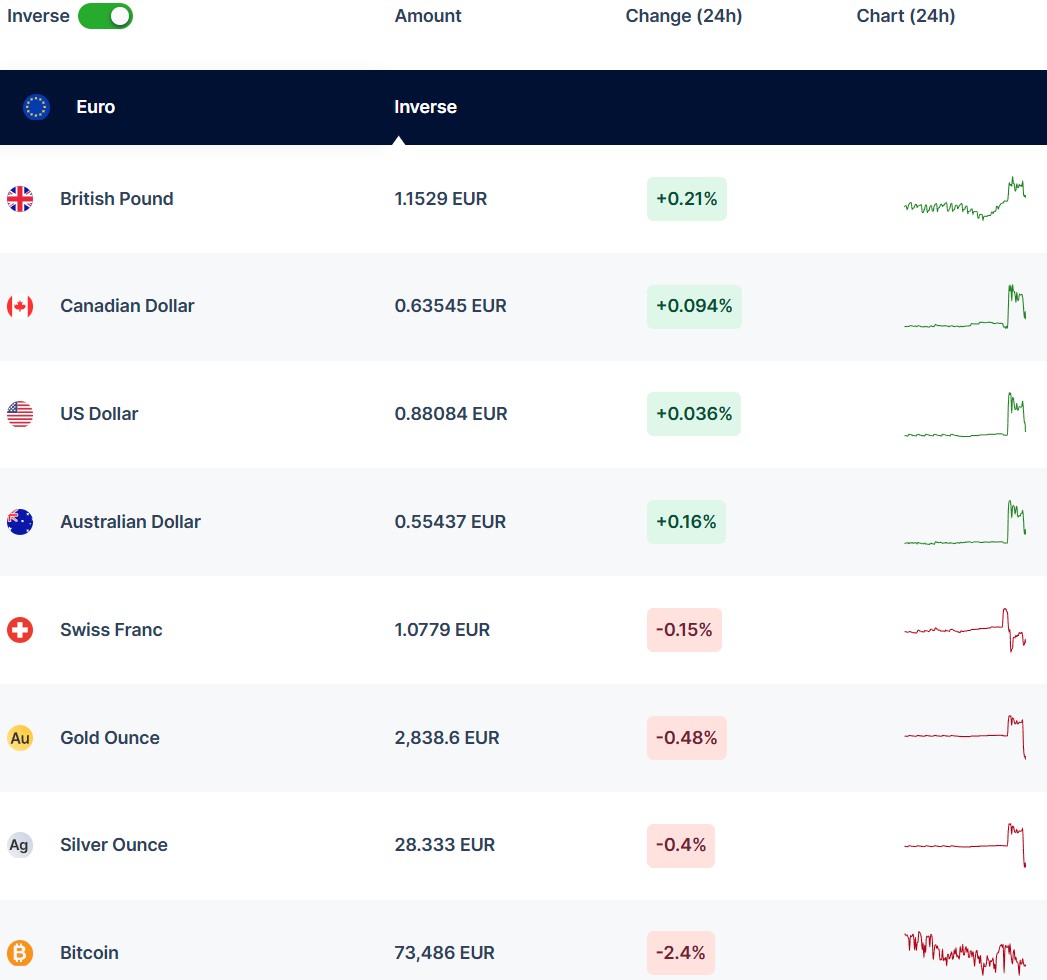The image size is (1047, 980).
Task: Click the Swiss Franc flag icon
Action: pos(20,630)
